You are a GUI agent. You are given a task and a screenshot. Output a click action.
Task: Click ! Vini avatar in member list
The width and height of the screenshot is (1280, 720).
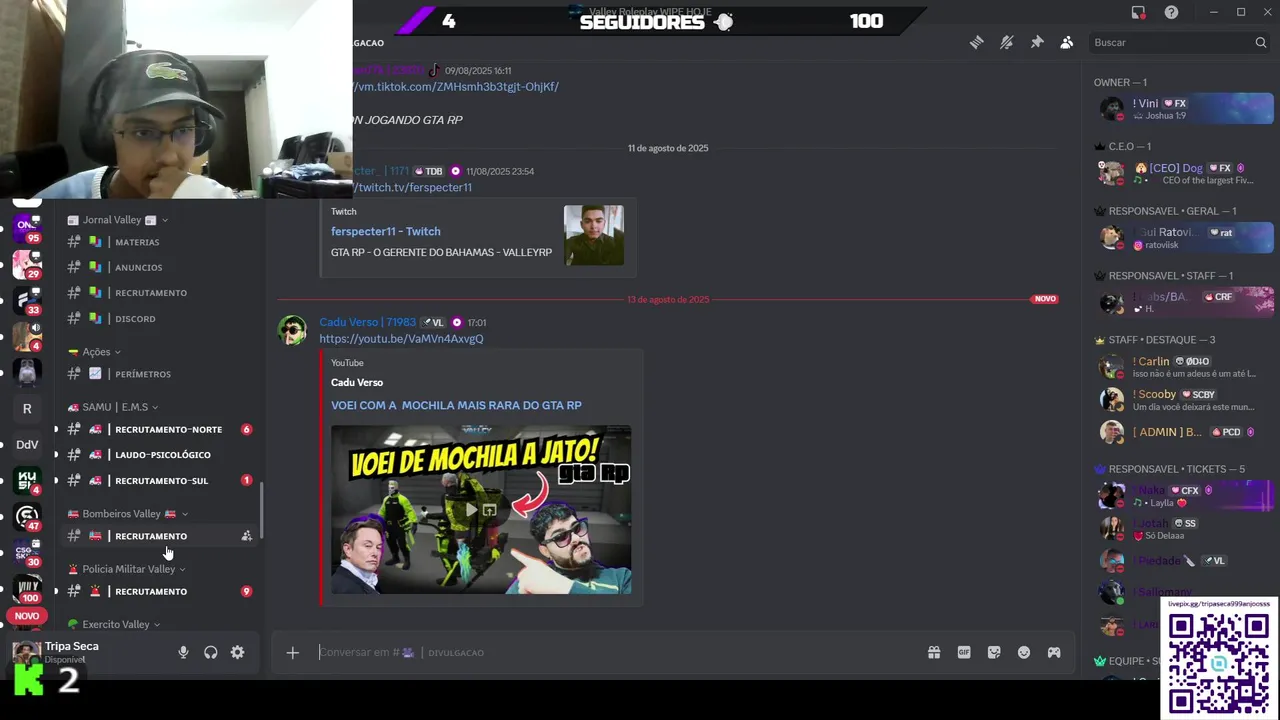pyautogui.click(x=1111, y=108)
